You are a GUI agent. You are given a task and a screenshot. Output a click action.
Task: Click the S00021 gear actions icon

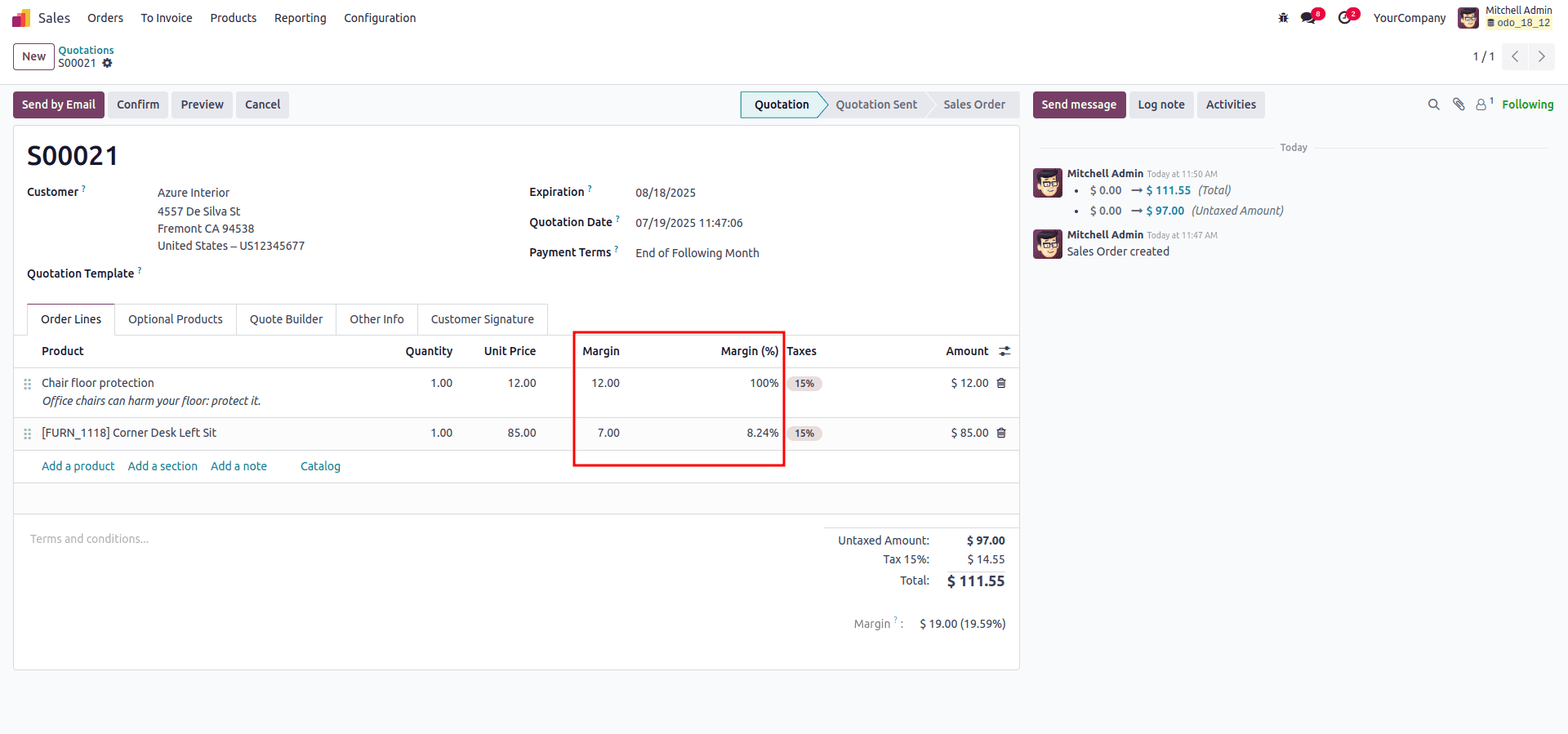107,63
